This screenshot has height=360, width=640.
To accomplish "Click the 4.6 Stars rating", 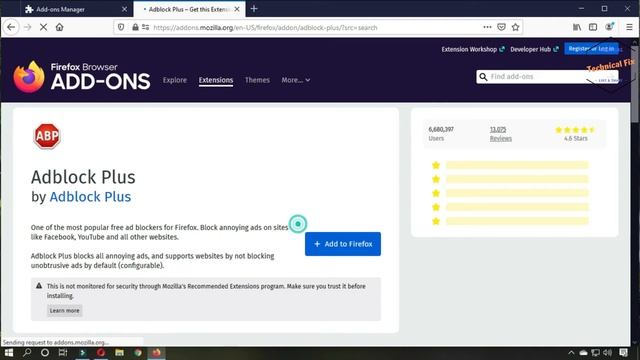I will click(x=576, y=134).
